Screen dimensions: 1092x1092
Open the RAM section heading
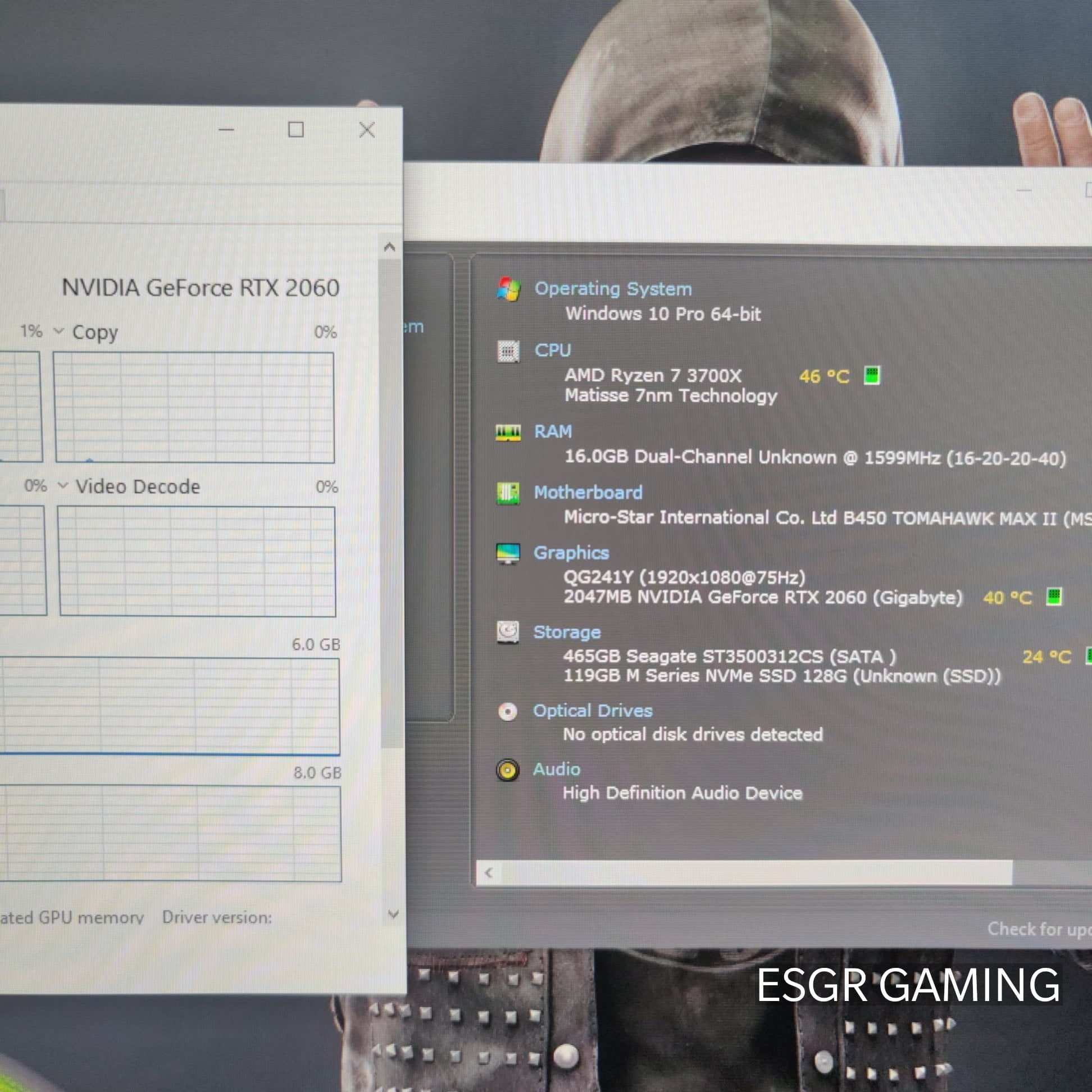[x=553, y=431]
